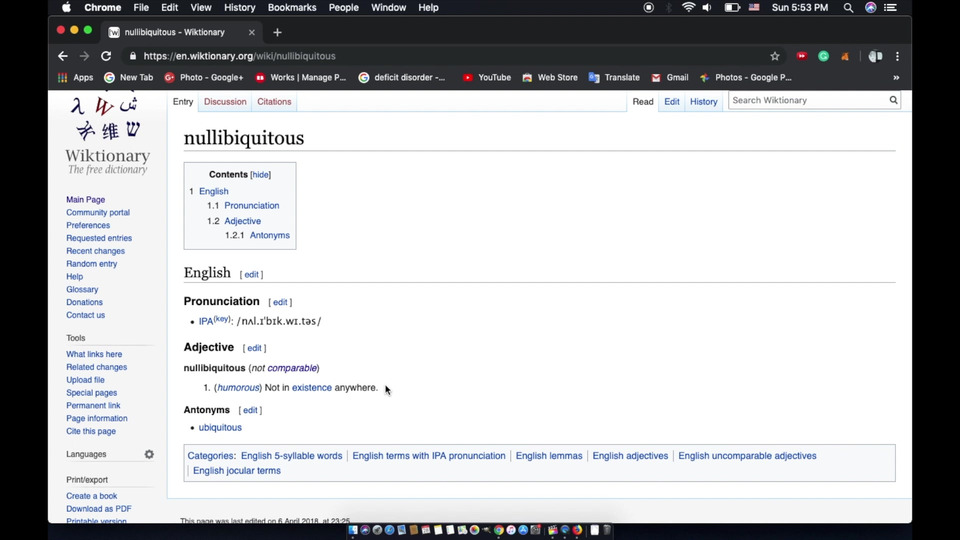
Task: Reload the page with the refresh icon
Action: click(106, 56)
